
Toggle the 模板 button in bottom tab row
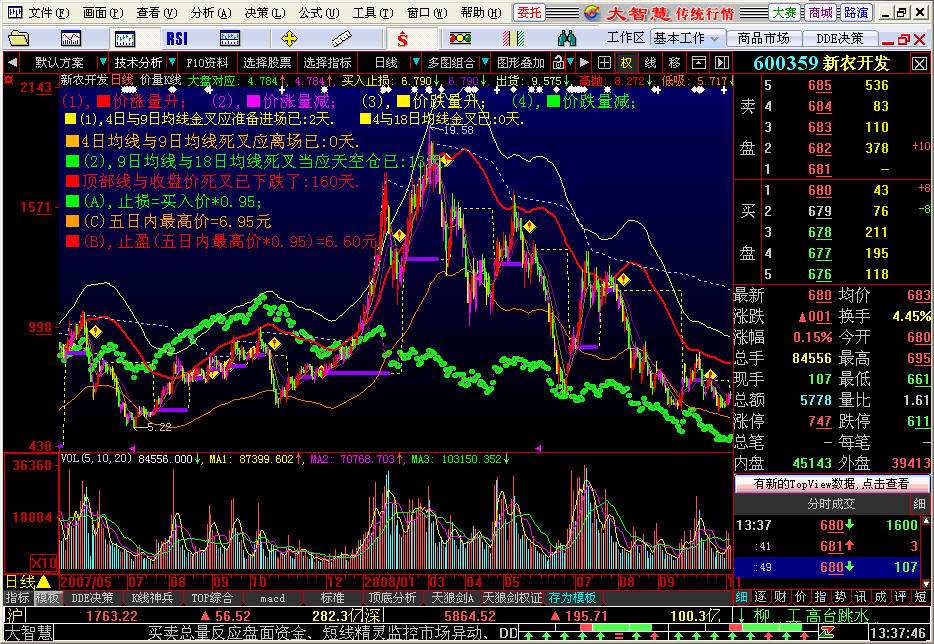click(x=47, y=598)
